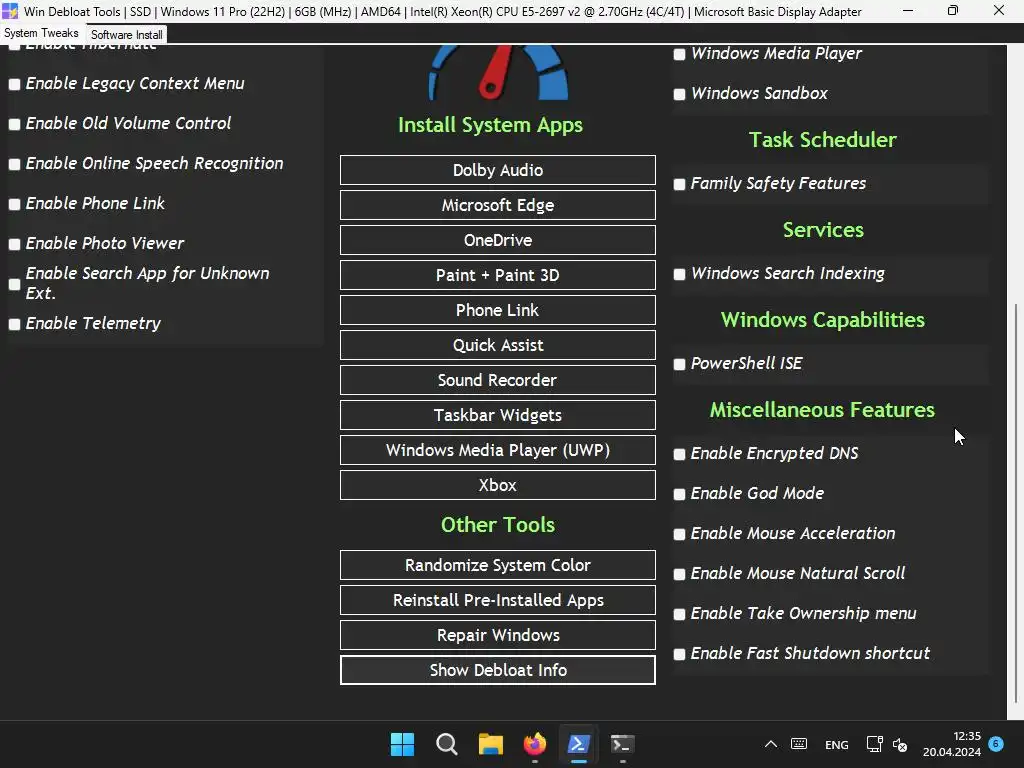Screen dimensions: 1024x768
Task: Open network status tray icon
Action: pos(874,744)
